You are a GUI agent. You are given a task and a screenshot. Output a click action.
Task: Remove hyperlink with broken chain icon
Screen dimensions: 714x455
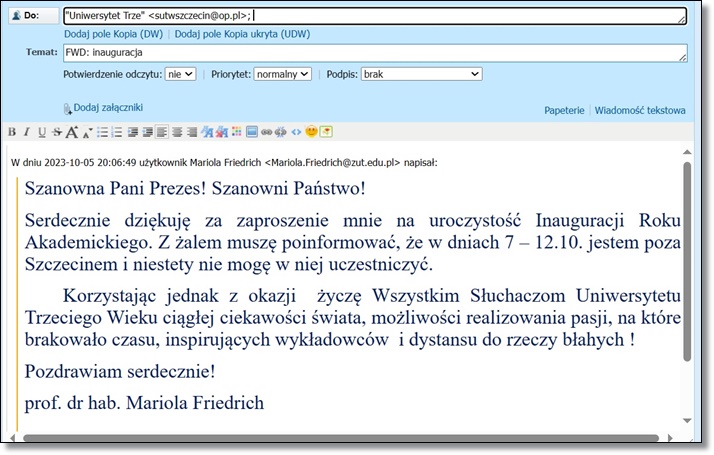pos(280,132)
